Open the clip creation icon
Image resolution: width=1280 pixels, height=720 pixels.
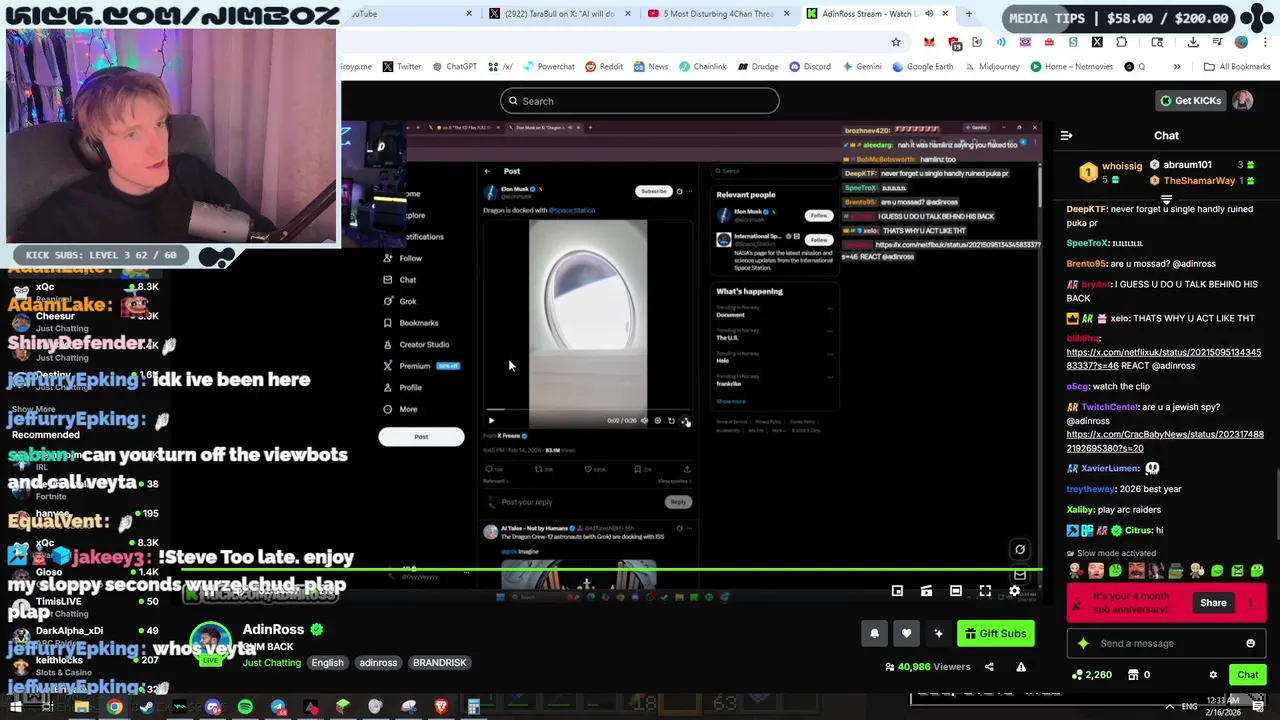926,591
